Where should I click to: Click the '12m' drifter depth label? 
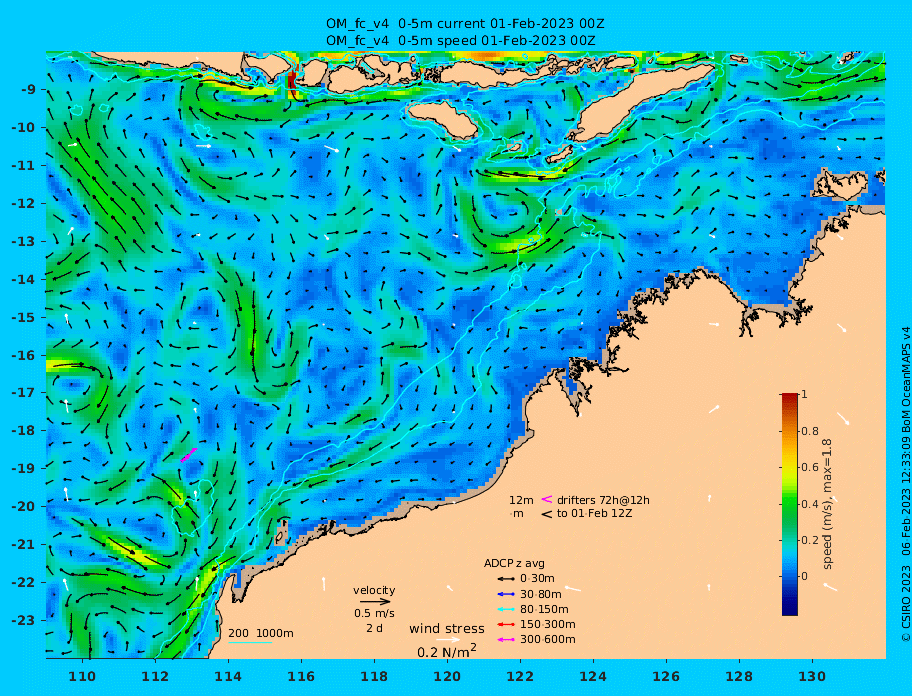point(521,500)
